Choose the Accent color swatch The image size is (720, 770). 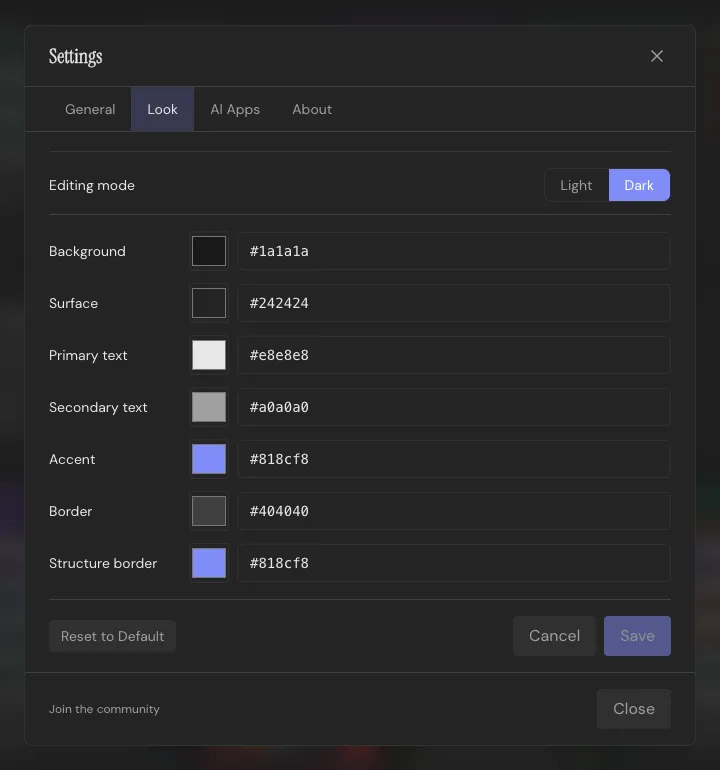(209, 459)
